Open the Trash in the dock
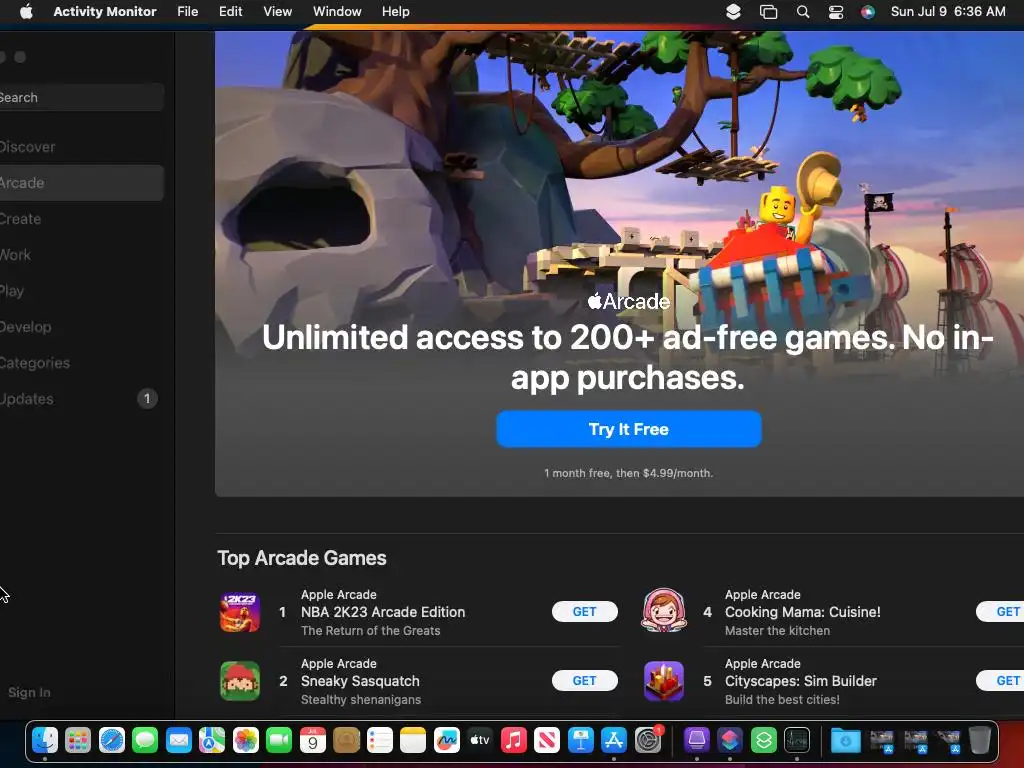 980,740
